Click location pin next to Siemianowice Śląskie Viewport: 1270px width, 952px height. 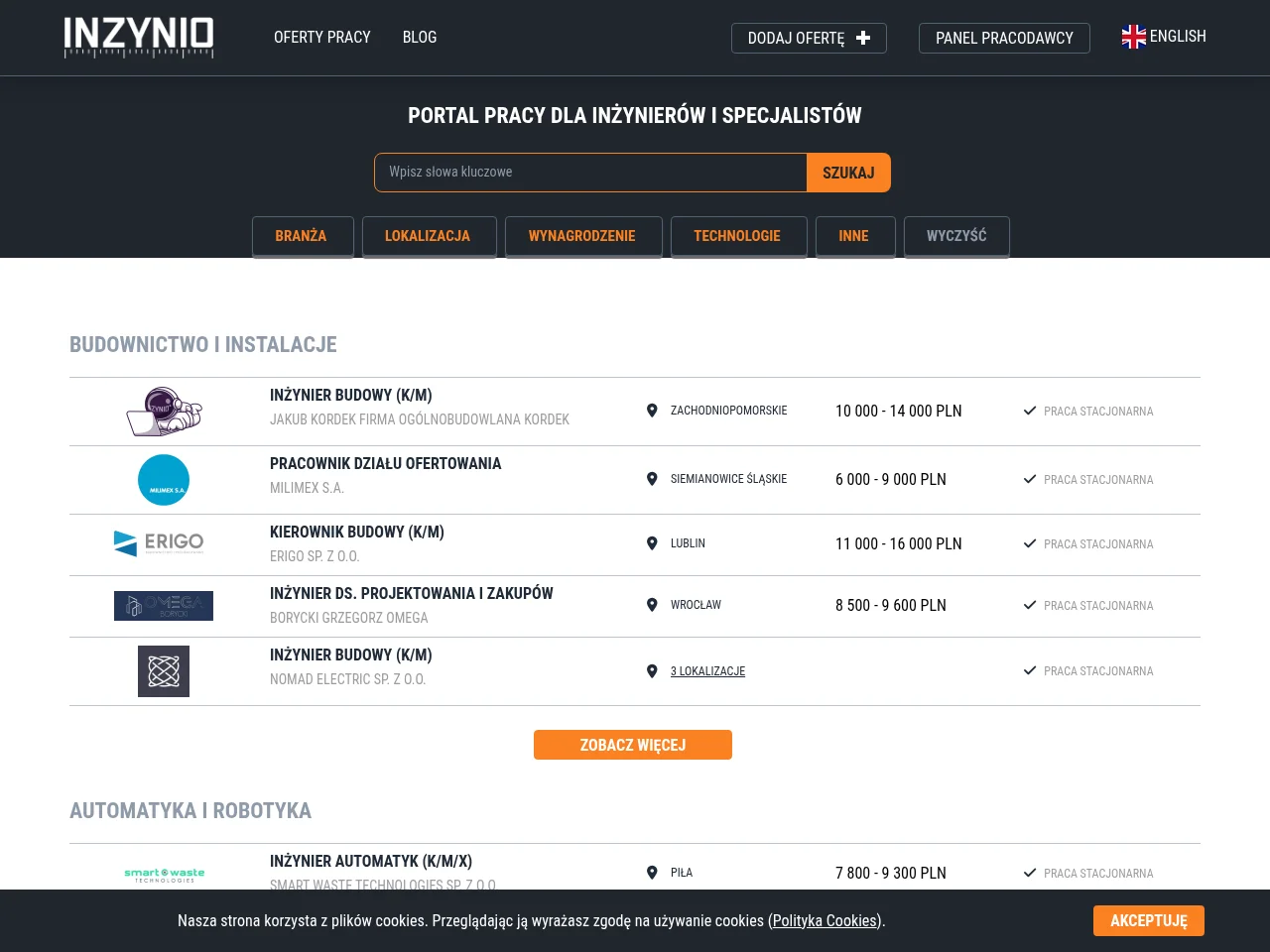pyautogui.click(x=652, y=479)
